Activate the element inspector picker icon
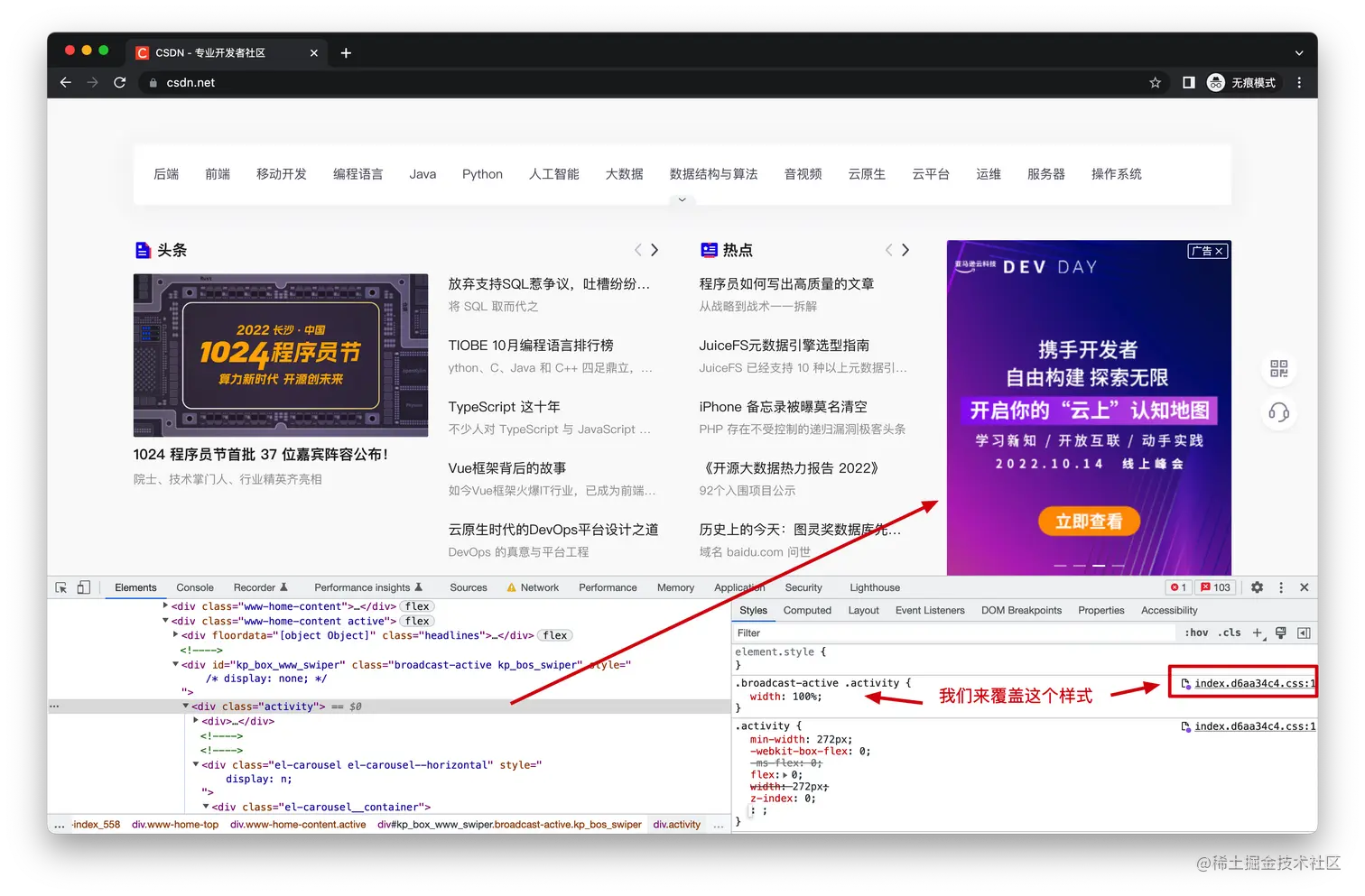Image resolution: width=1365 pixels, height=896 pixels. coord(61,587)
